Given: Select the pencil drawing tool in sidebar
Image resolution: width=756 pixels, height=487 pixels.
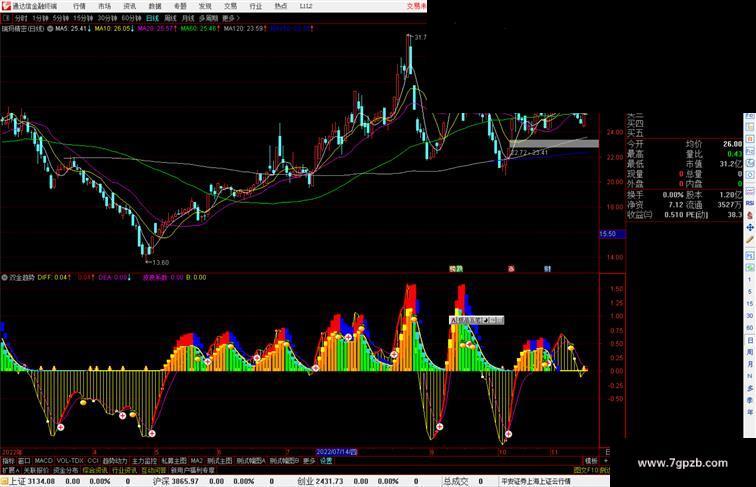Looking at the screenshot, I should [x=750, y=240].
